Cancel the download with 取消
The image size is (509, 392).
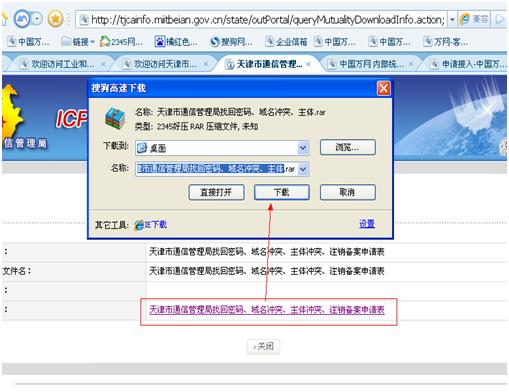(x=348, y=192)
